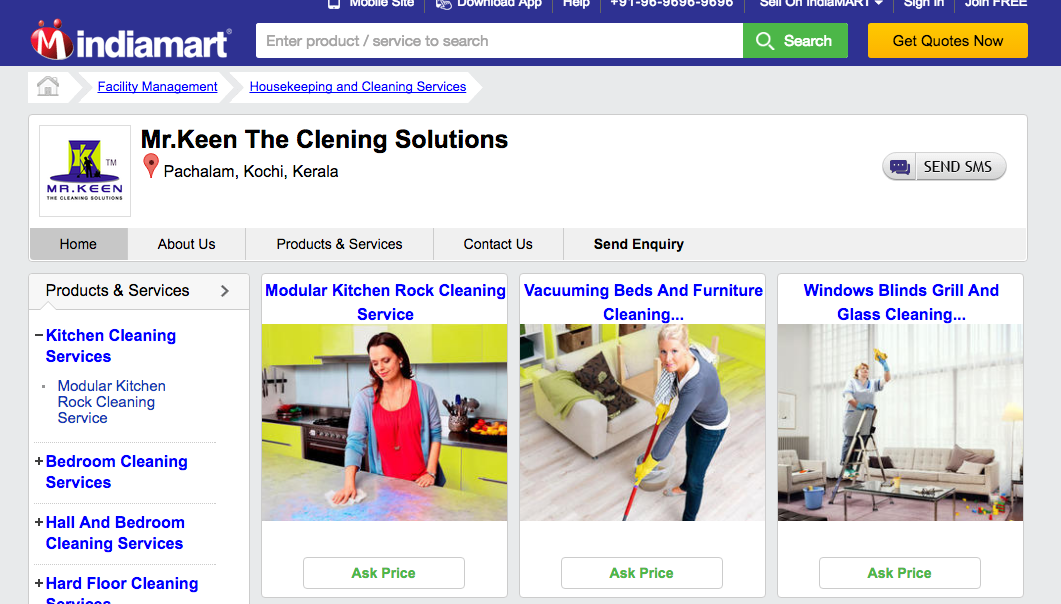Click the Mobile Site device icon
The image size is (1061, 604).
(334, 4)
